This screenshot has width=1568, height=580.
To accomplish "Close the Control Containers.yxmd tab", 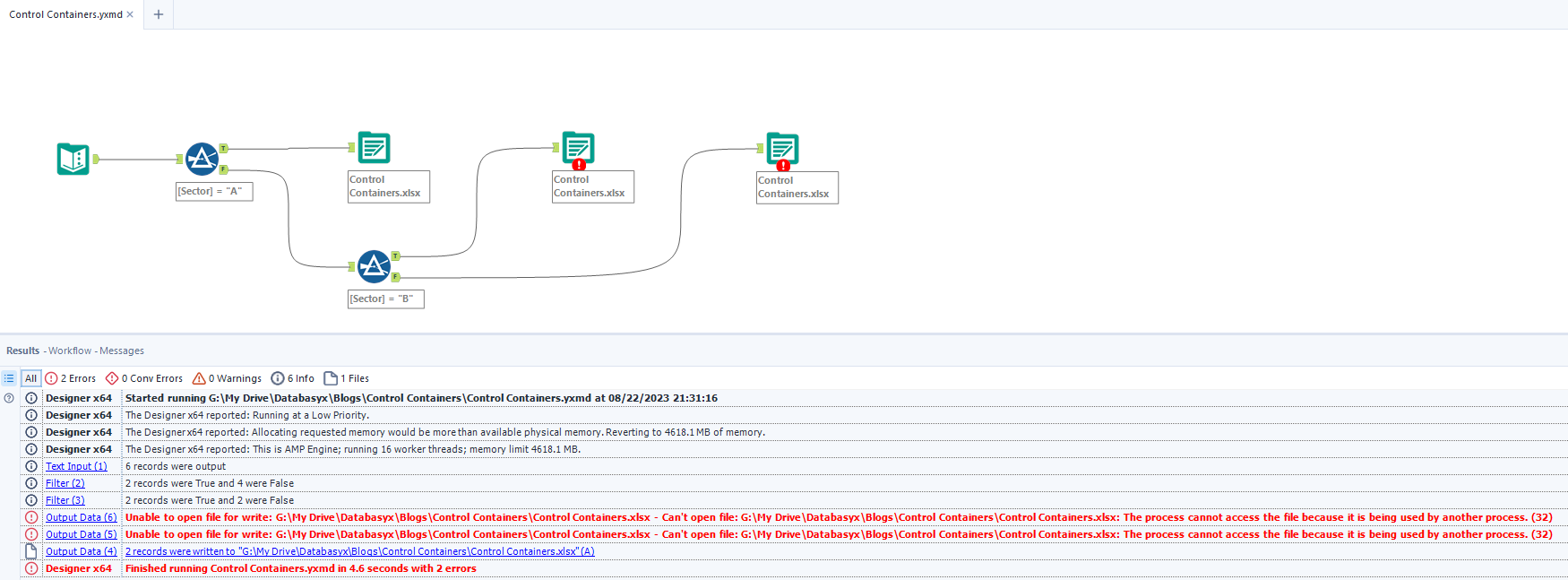I will 130,14.
